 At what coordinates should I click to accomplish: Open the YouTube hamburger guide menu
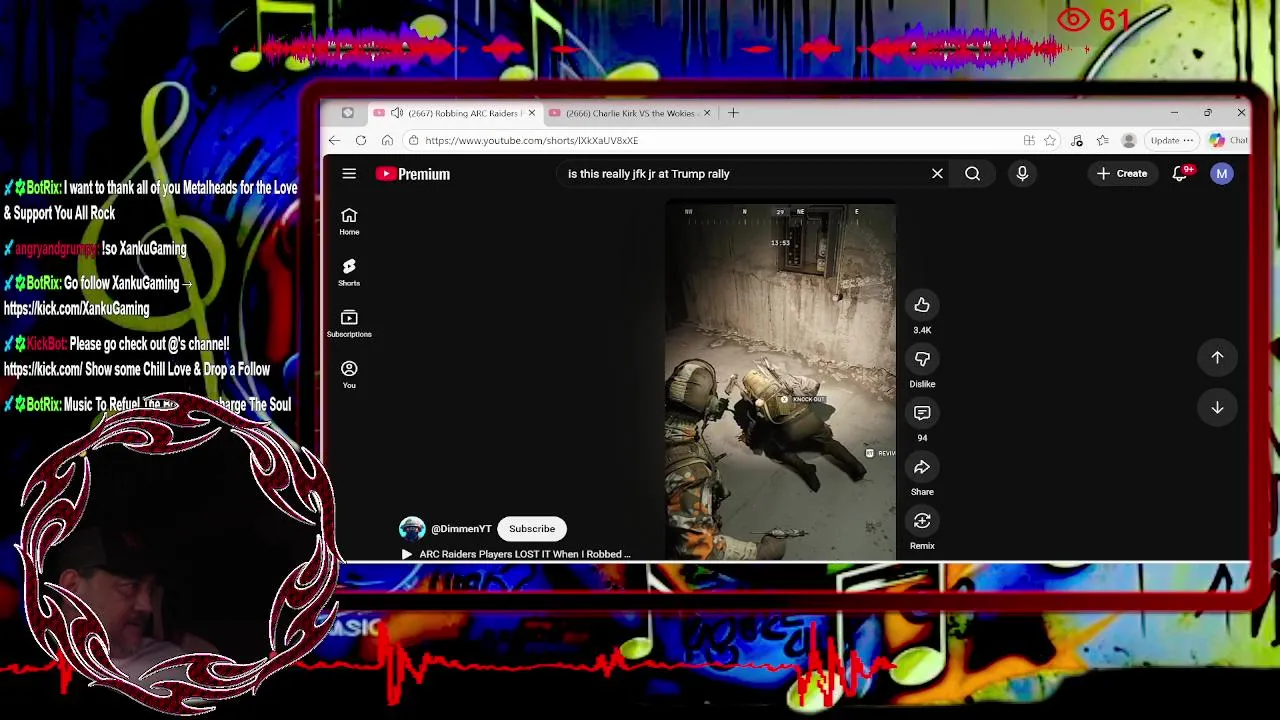(x=349, y=174)
